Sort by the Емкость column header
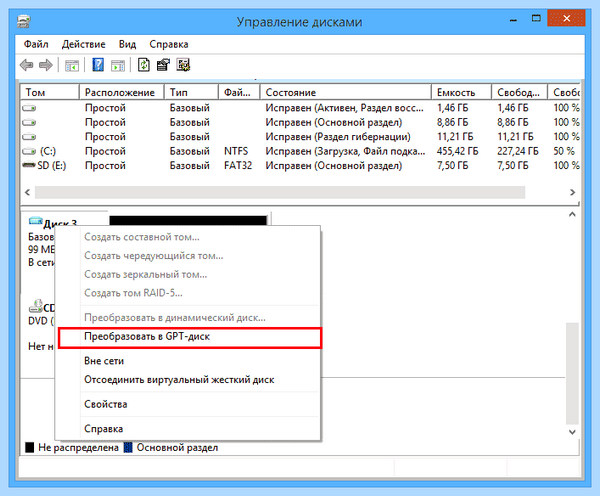Image resolution: width=600 pixels, height=496 pixels. point(461,92)
